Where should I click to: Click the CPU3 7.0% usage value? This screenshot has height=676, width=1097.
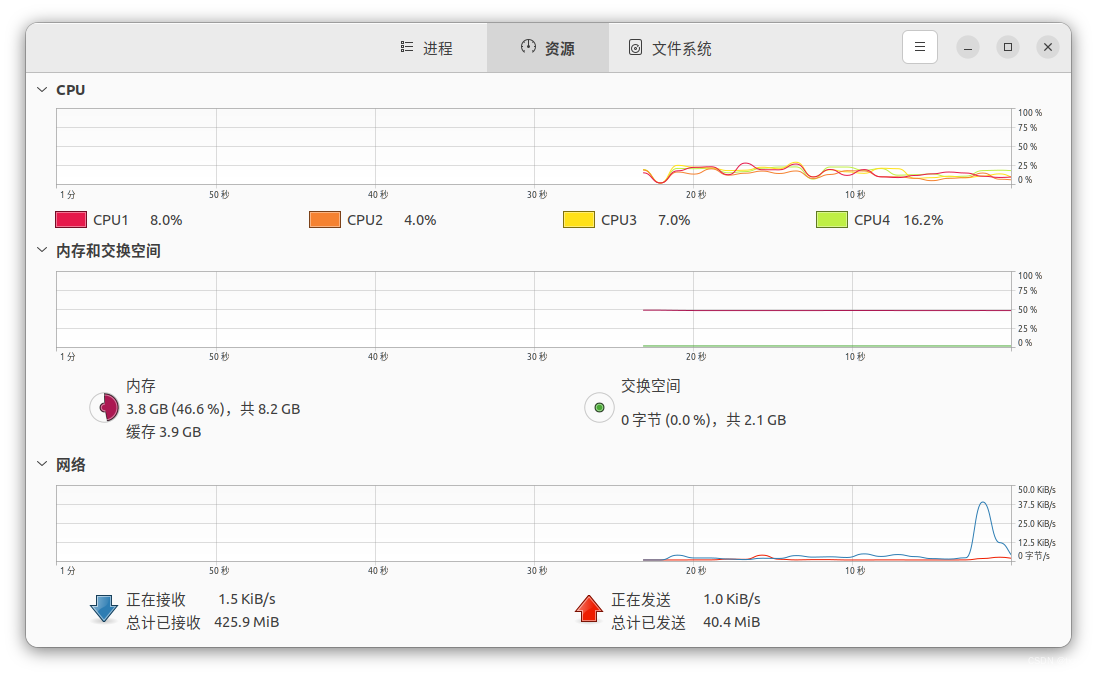[674, 220]
